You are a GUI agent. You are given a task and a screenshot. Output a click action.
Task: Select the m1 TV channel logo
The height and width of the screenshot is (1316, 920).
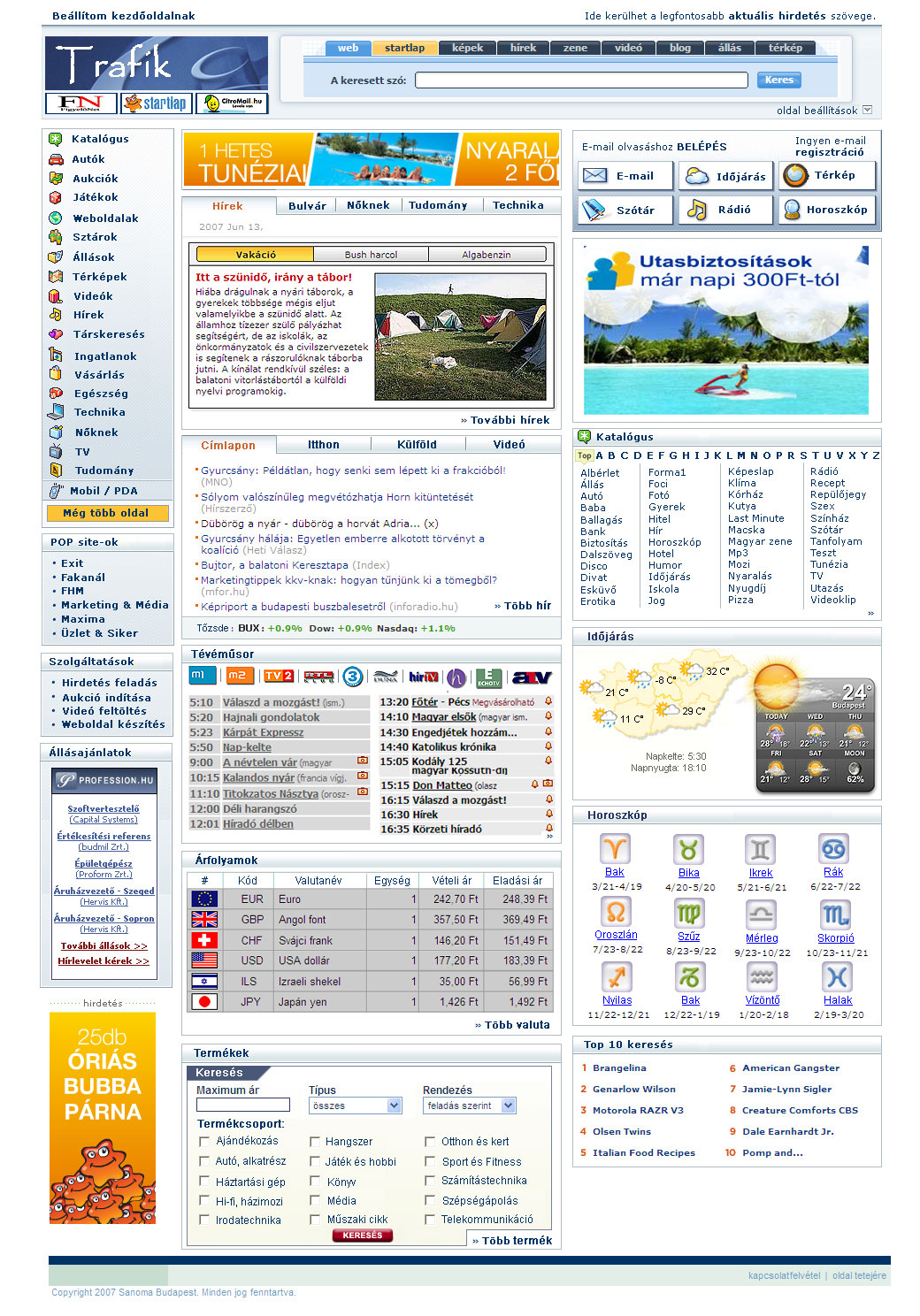click(203, 677)
